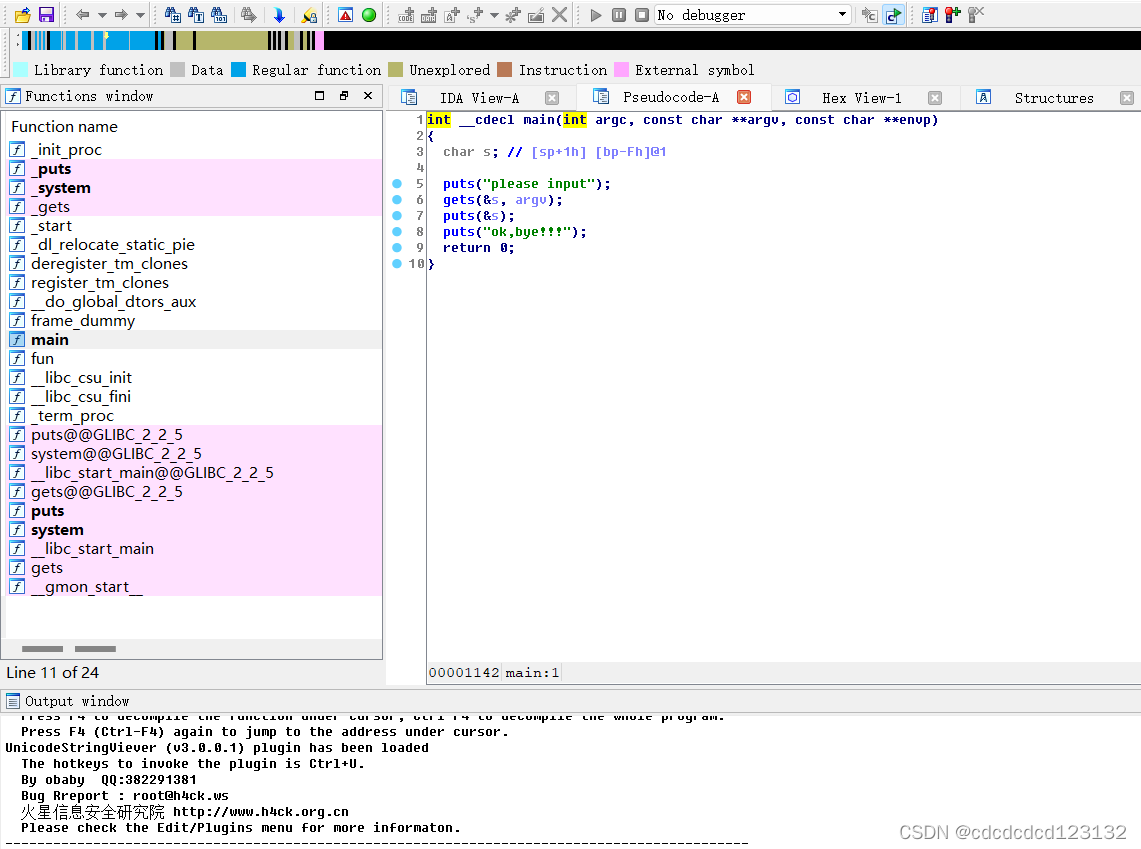Pause the process with the pause button
Viewport: 1141px width, 849px height.
coord(619,15)
